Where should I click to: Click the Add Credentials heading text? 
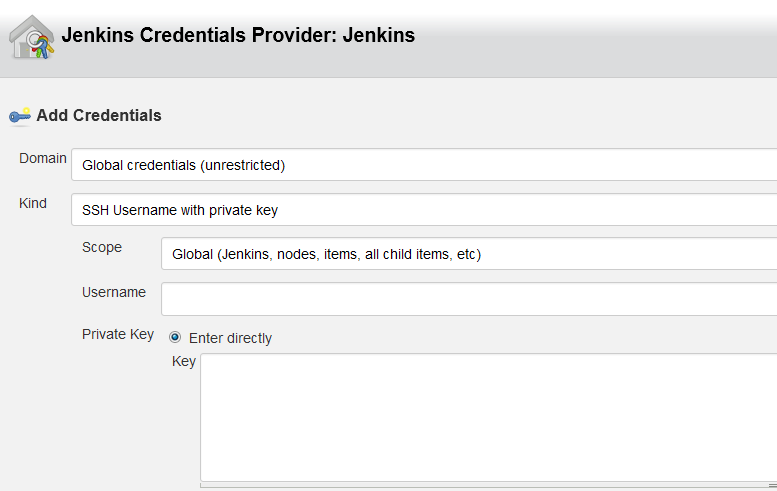[x=99, y=116]
